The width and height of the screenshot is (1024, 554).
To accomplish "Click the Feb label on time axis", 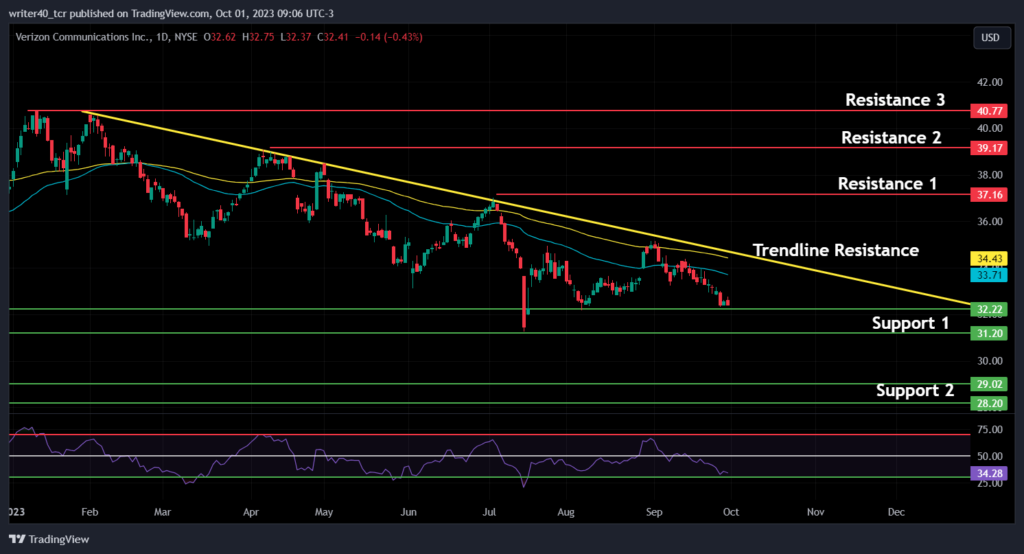I will click(89, 512).
